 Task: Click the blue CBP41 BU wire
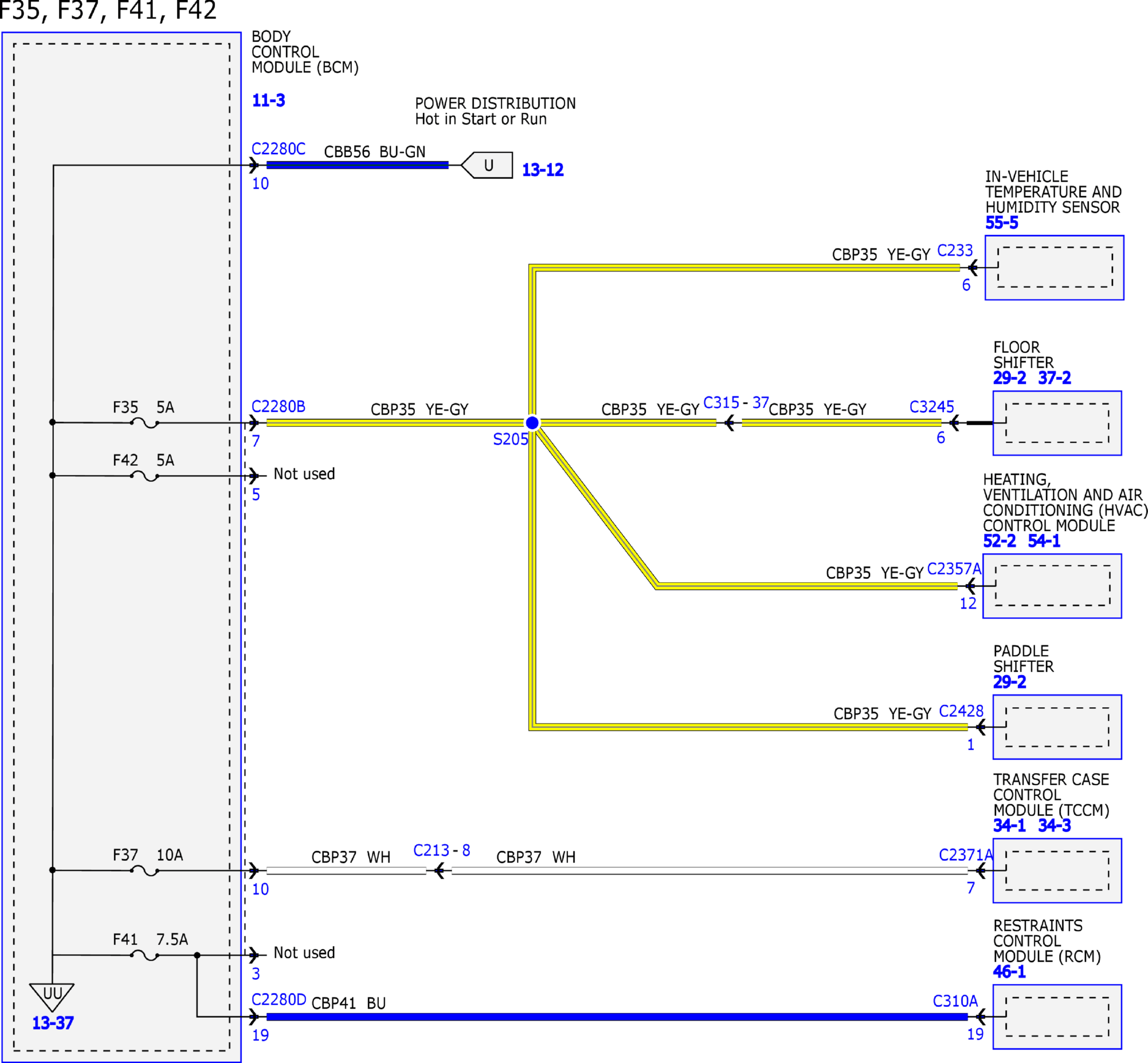pos(617,1017)
